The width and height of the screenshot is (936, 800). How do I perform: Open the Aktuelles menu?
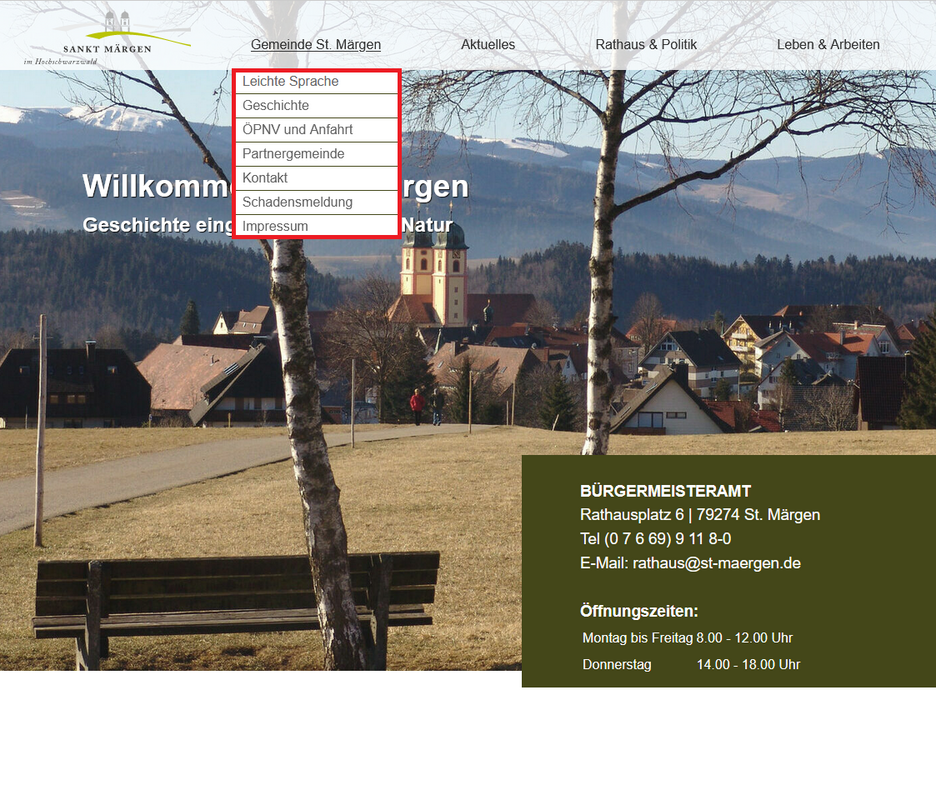click(488, 45)
